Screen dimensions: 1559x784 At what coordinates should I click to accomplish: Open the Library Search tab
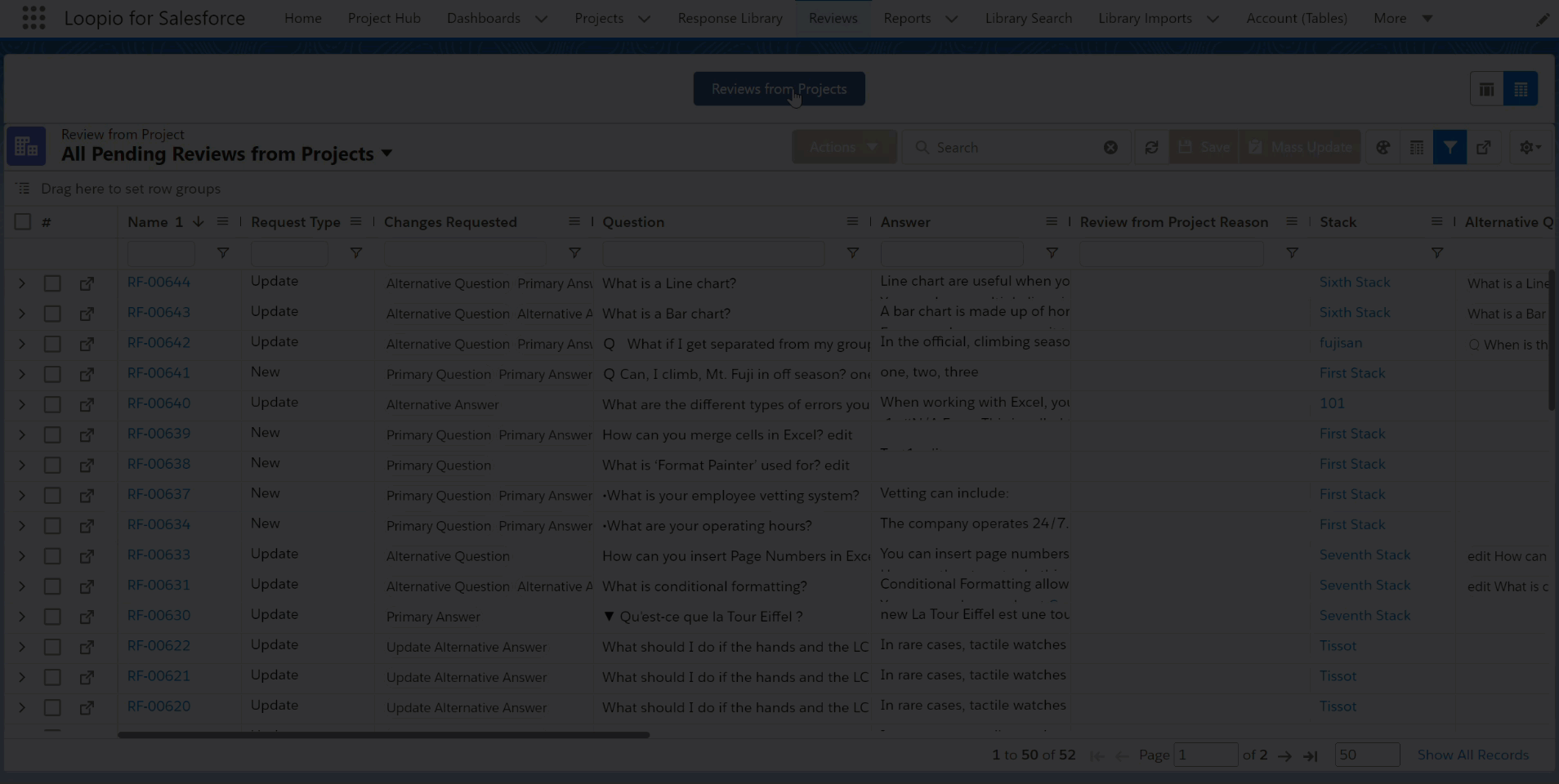tap(1028, 18)
